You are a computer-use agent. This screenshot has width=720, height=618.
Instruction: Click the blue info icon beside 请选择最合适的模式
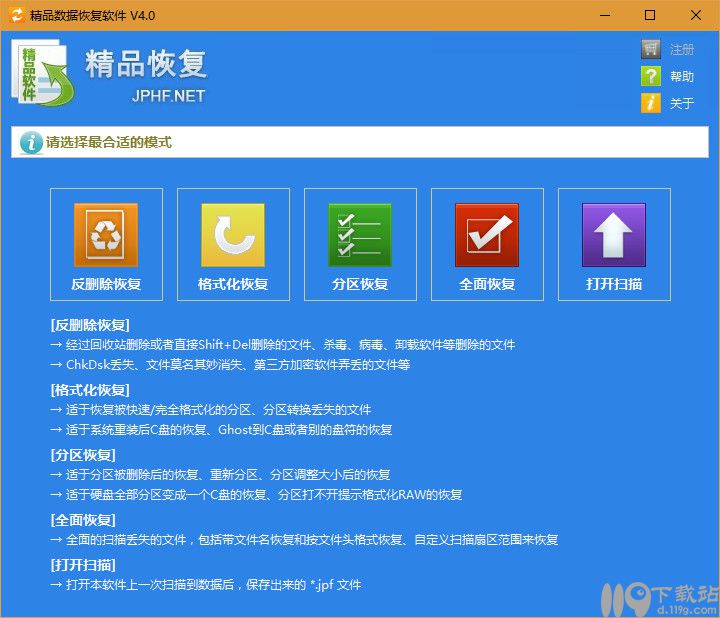click(x=31, y=142)
